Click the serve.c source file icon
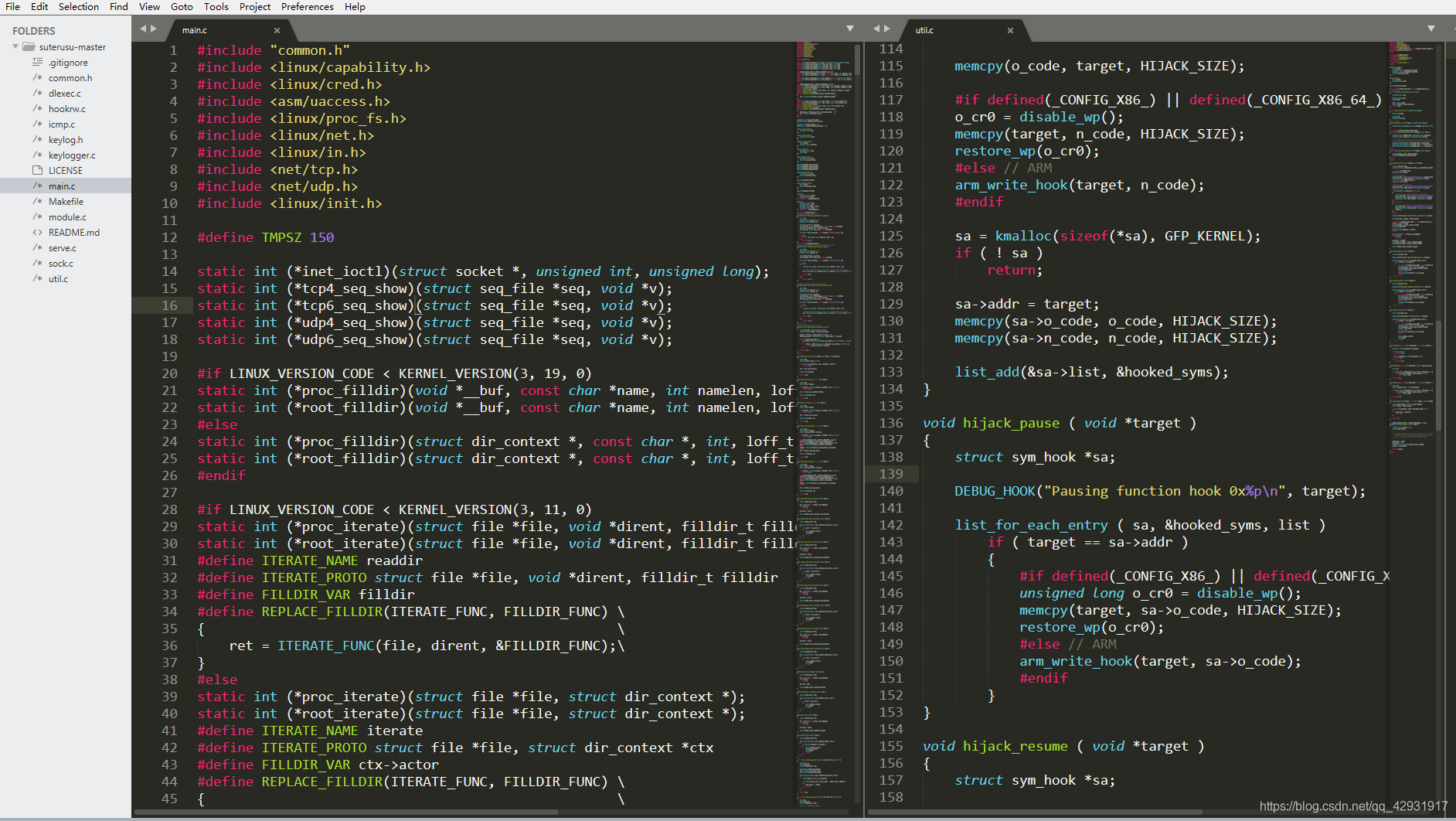The image size is (1456, 821). pyautogui.click(x=37, y=247)
